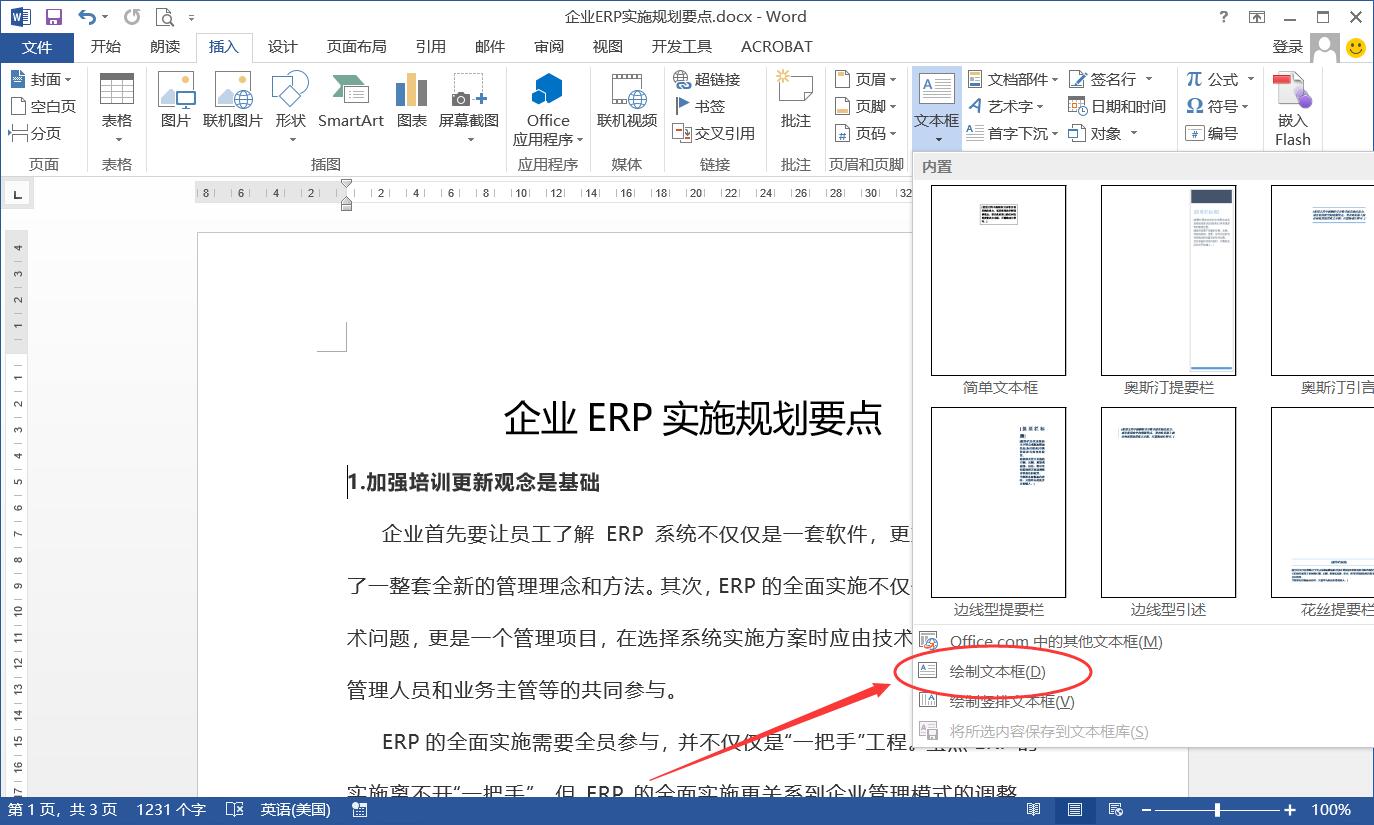Click the zoom slider handle
Image resolution: width=1374 pixels, height=825 pixels.
pyautogui.click(x=1217, y=810)
